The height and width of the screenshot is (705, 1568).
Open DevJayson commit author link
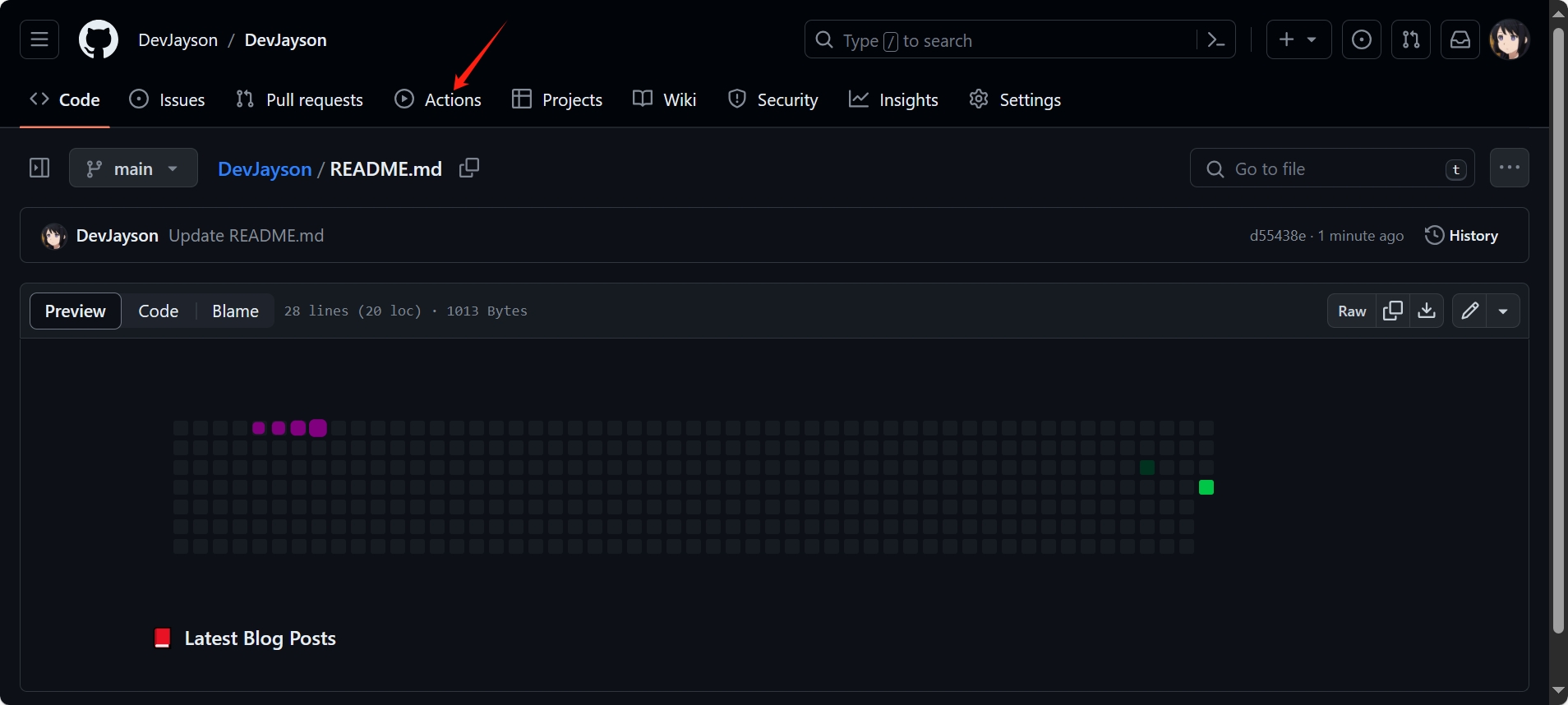coord(118,236)
